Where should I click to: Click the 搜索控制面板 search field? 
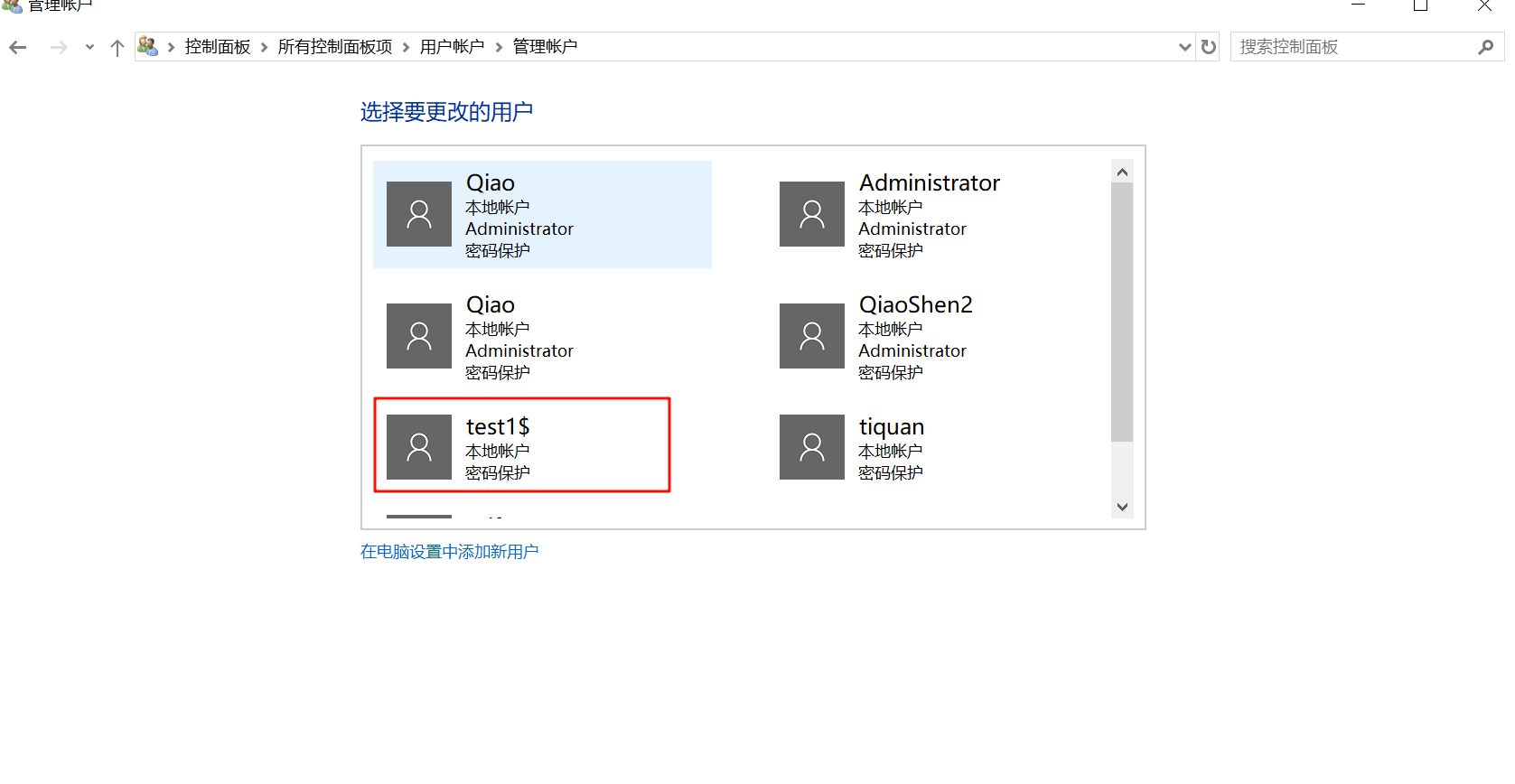pyautogui.click(x=1351, y=47)
